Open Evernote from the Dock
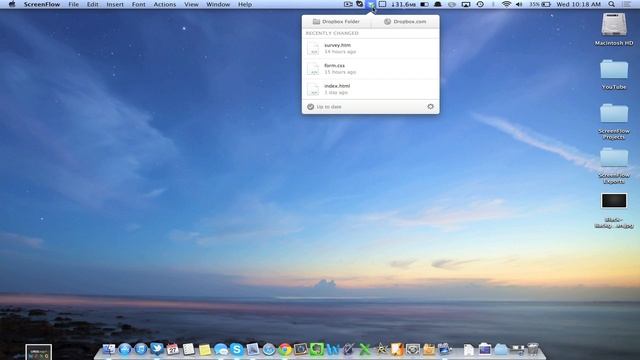This screenshot has width=640, height=360. pos(317,349)
